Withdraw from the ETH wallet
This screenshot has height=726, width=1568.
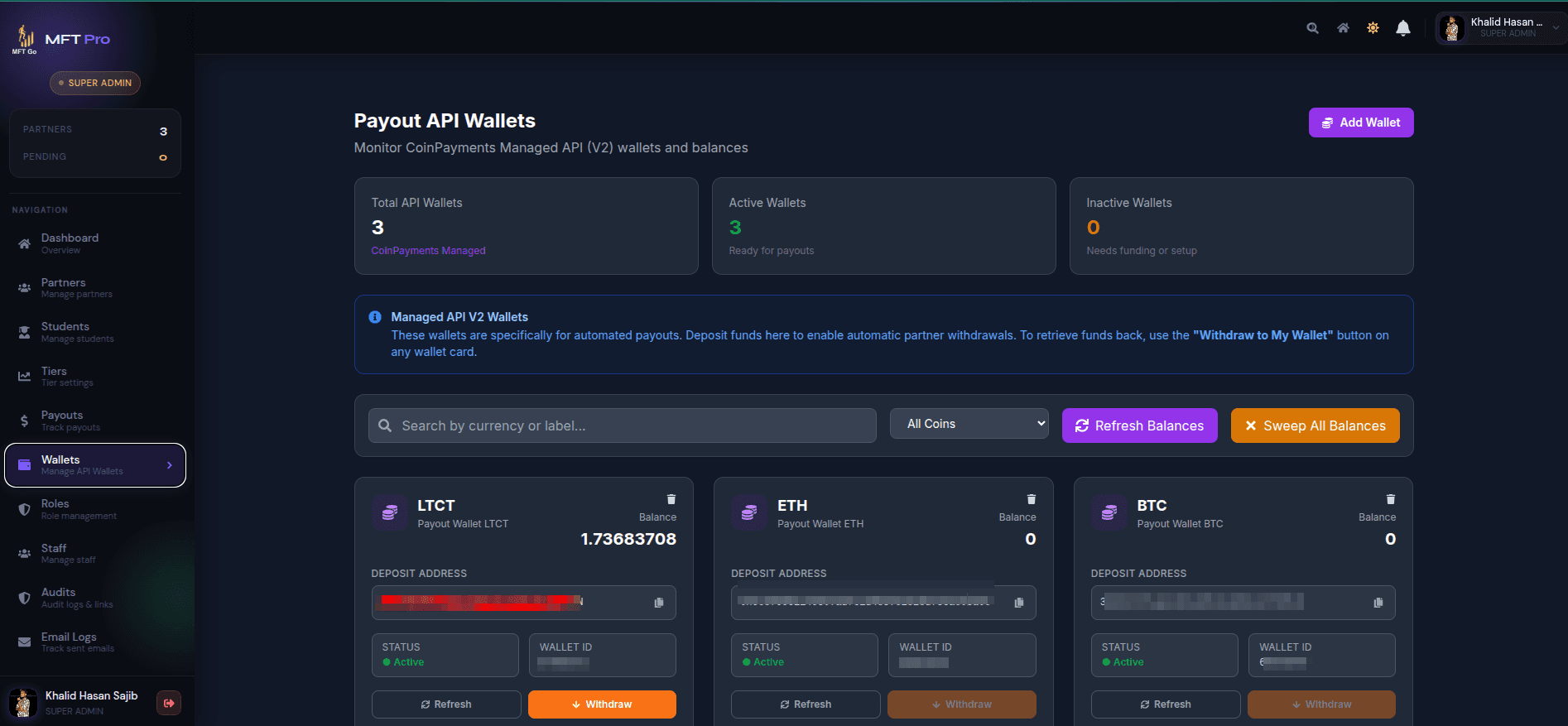pyautogui.click(x=962, y=704)
